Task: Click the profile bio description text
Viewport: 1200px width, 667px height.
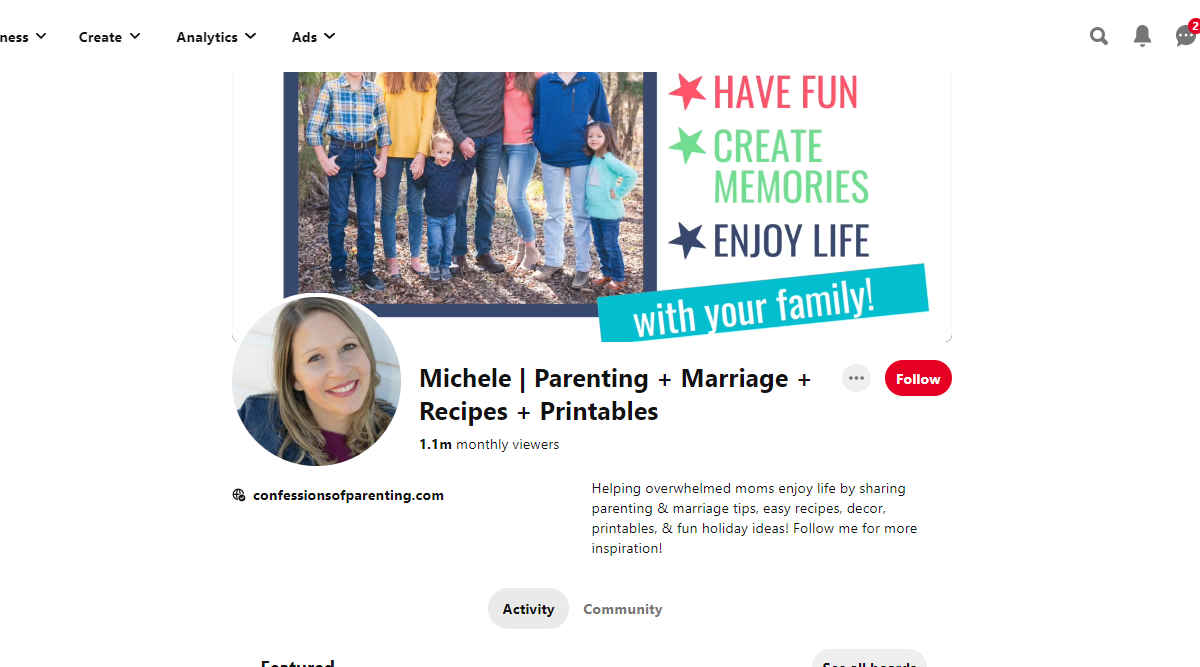Action: pos(755,518)
